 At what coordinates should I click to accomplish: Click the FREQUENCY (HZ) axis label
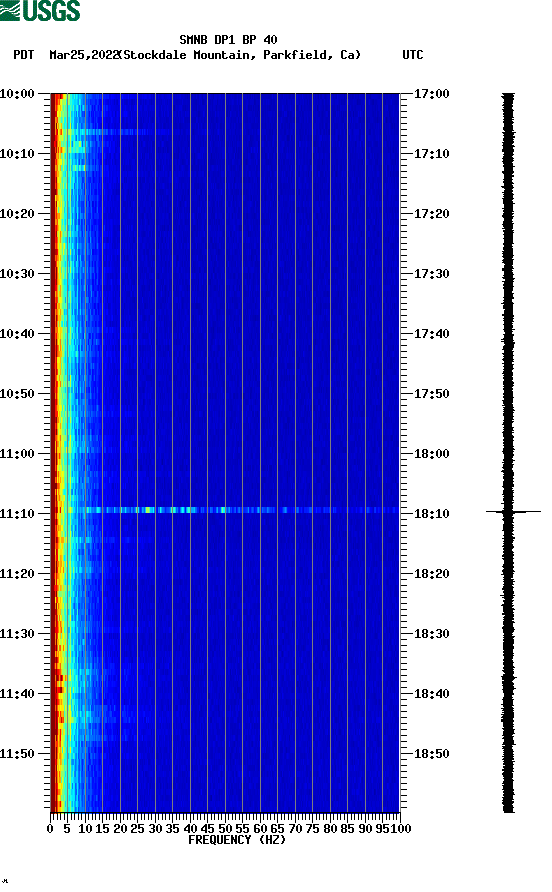[237, 840]
